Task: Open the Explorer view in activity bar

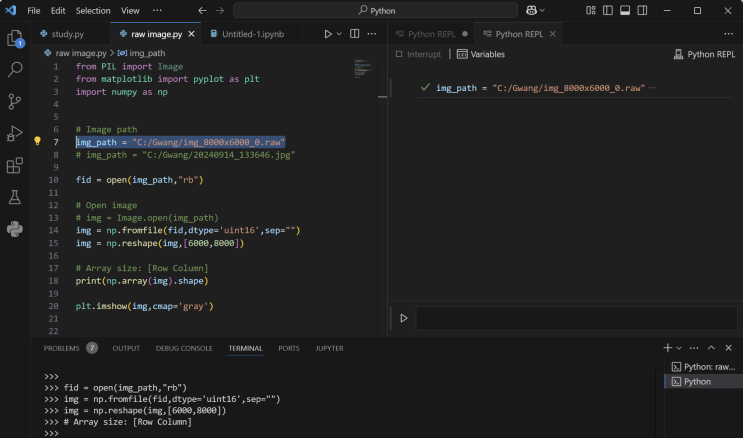Action: [15, 39]
